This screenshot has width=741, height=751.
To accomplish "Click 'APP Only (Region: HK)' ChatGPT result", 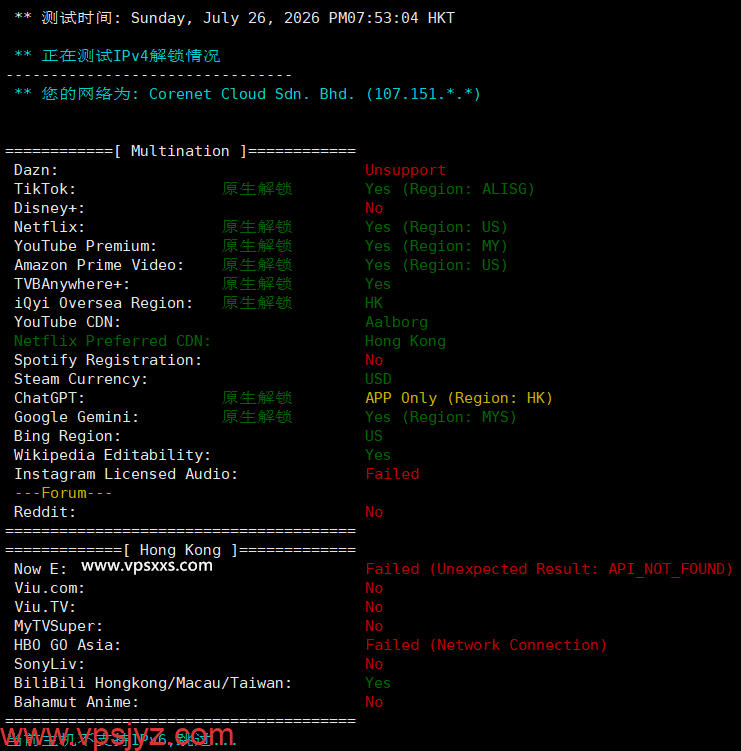I will pyautogui.click(x=459, y=398).
